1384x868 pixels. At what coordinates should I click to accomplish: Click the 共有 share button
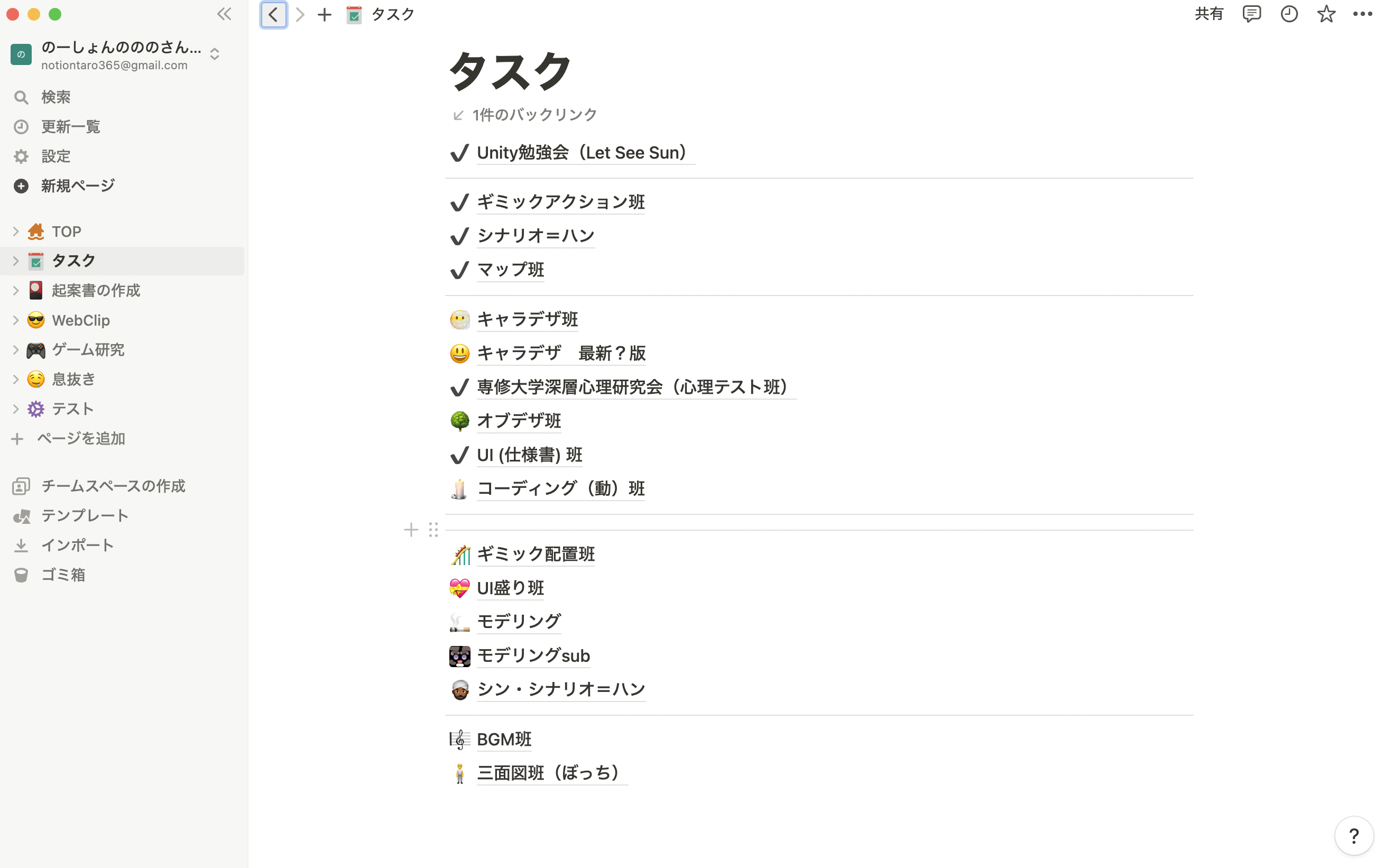[1209, 14]
